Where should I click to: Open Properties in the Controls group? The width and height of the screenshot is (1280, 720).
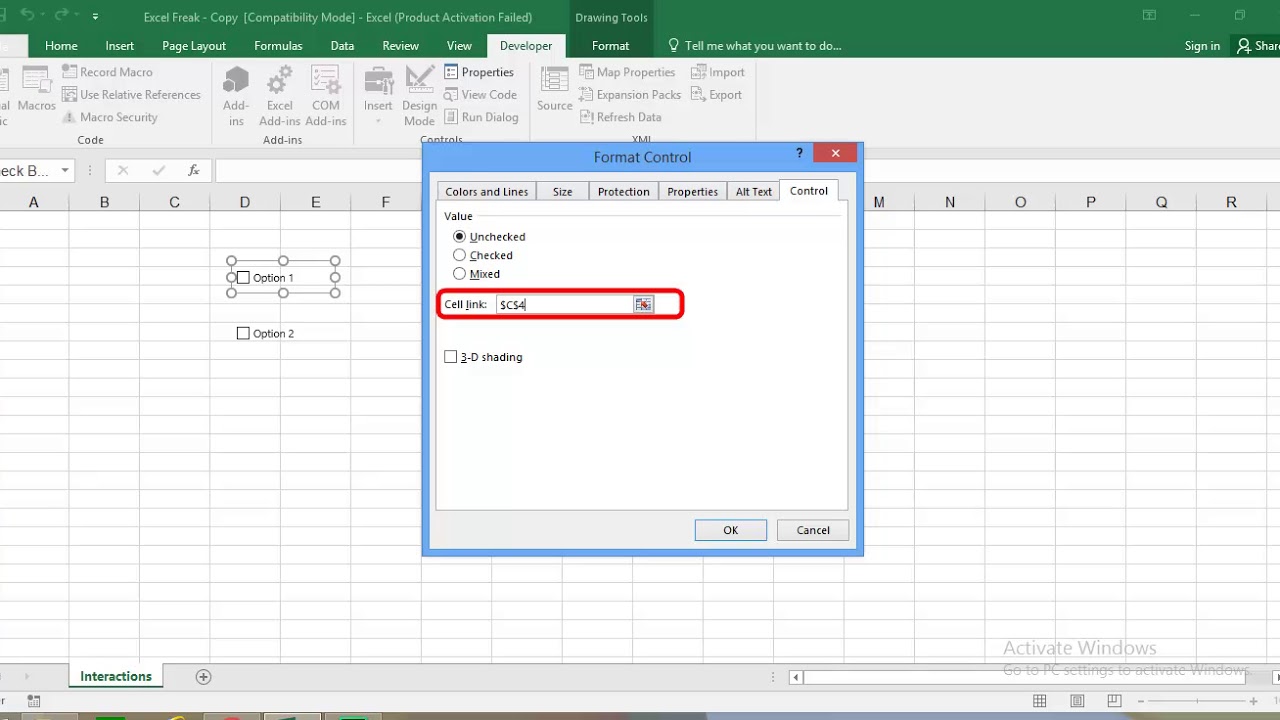[x=479, y=72]
